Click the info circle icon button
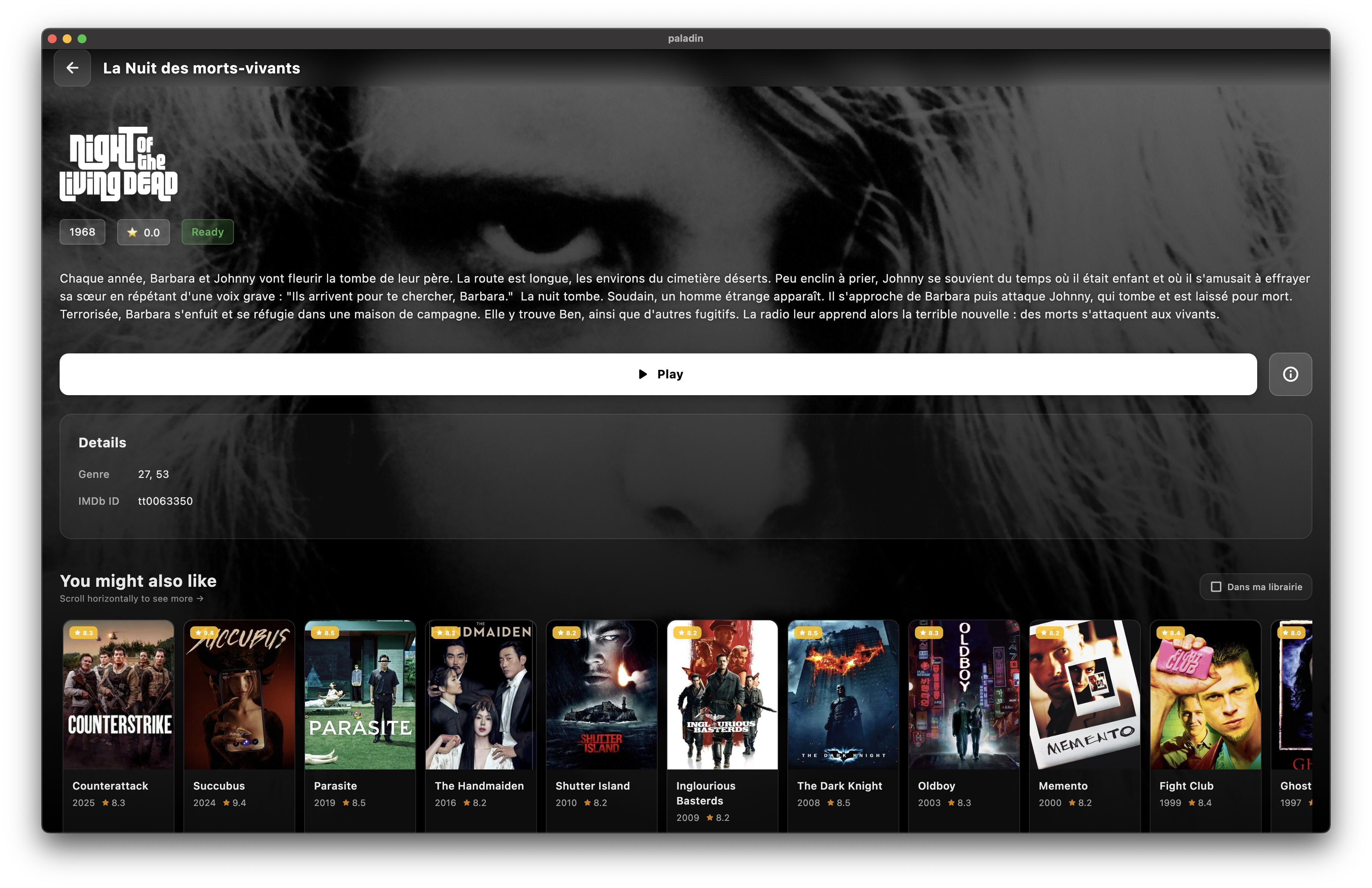 pyautogui.click(x=1290, y=374)
